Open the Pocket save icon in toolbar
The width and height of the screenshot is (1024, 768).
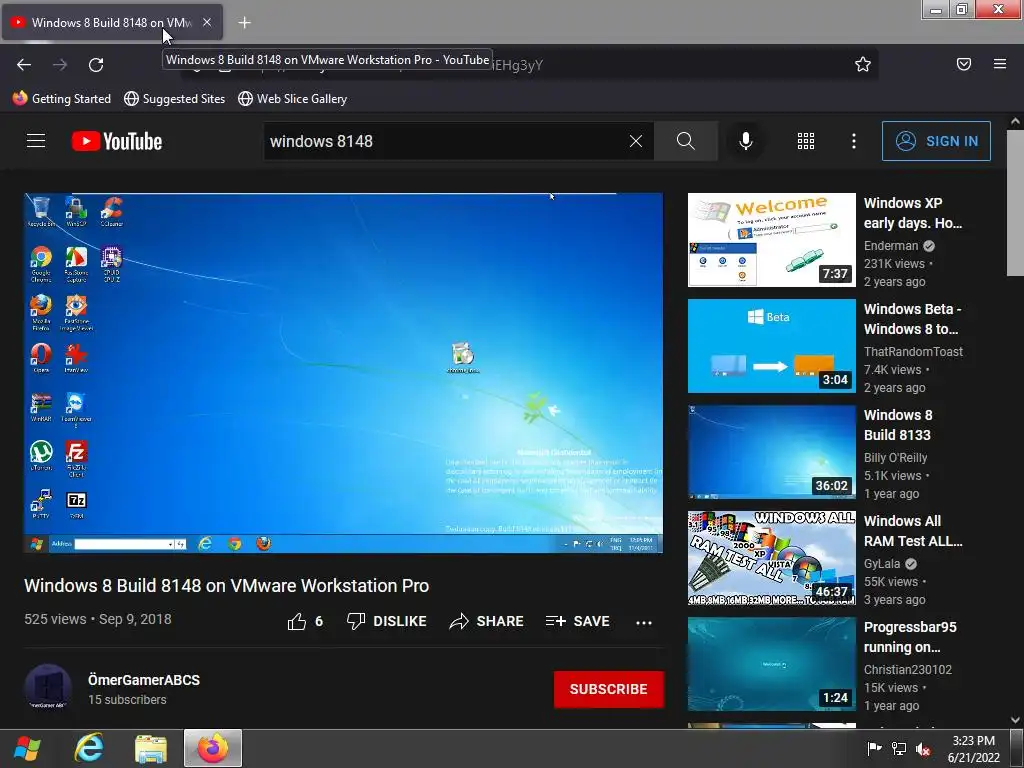(x=963, y=64)
